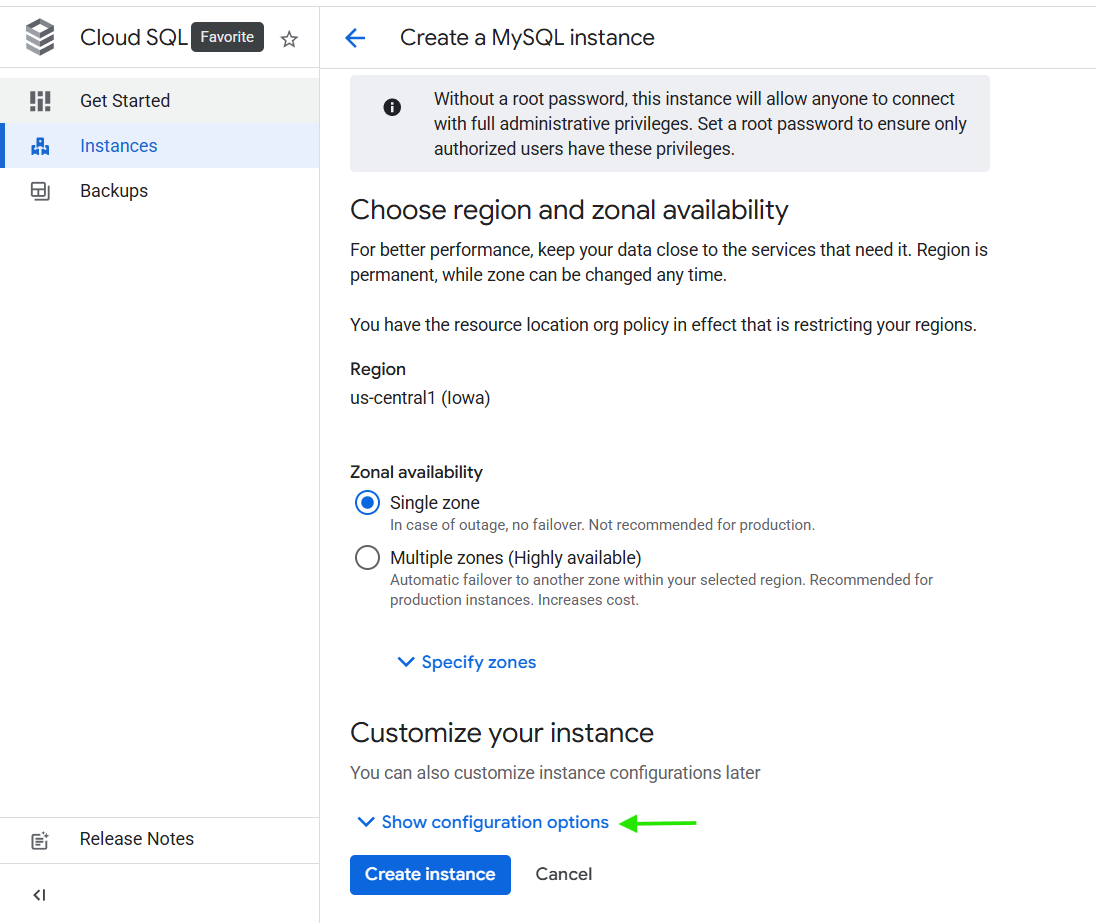Click the Get Started dashboard icon

coord(40,101)
